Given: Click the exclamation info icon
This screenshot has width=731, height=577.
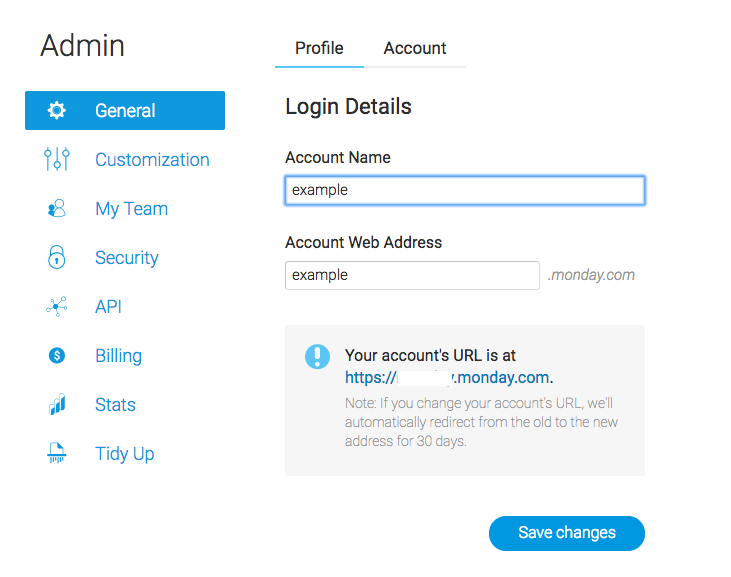Looking at the screenshot, I should click(x=317, y=357).
